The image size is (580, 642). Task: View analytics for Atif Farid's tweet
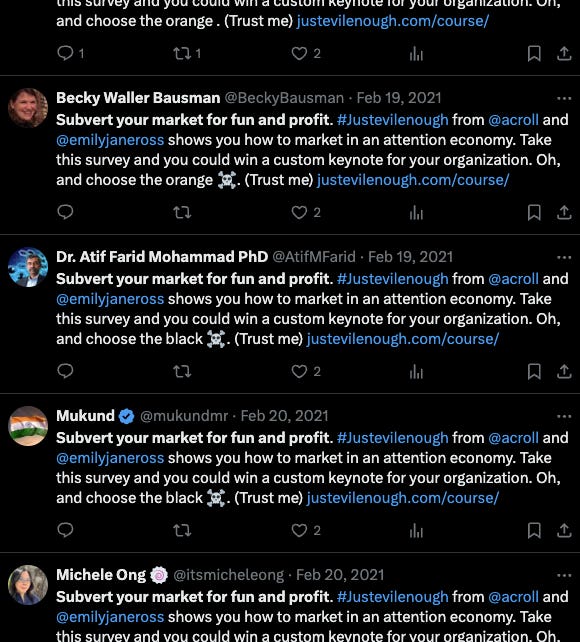[x=416, y=371]
